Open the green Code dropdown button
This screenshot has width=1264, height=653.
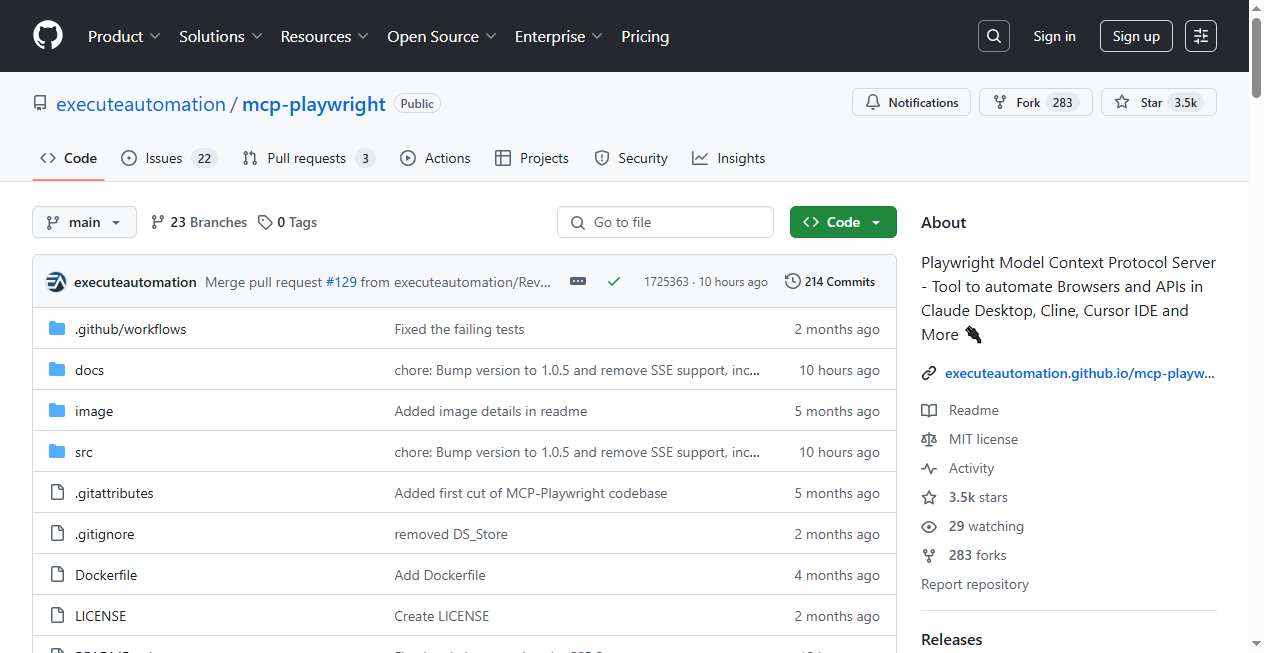pyautogui.click(x=843, y=222)
